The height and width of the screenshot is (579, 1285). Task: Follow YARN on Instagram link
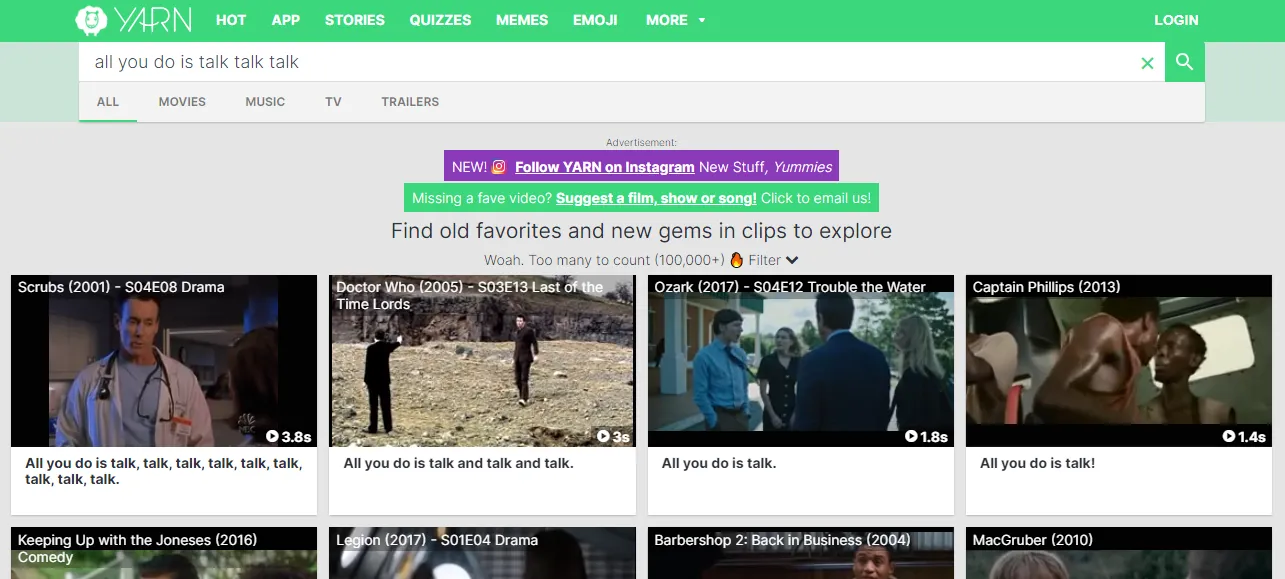pyautogui.click(x=604, y=167)
